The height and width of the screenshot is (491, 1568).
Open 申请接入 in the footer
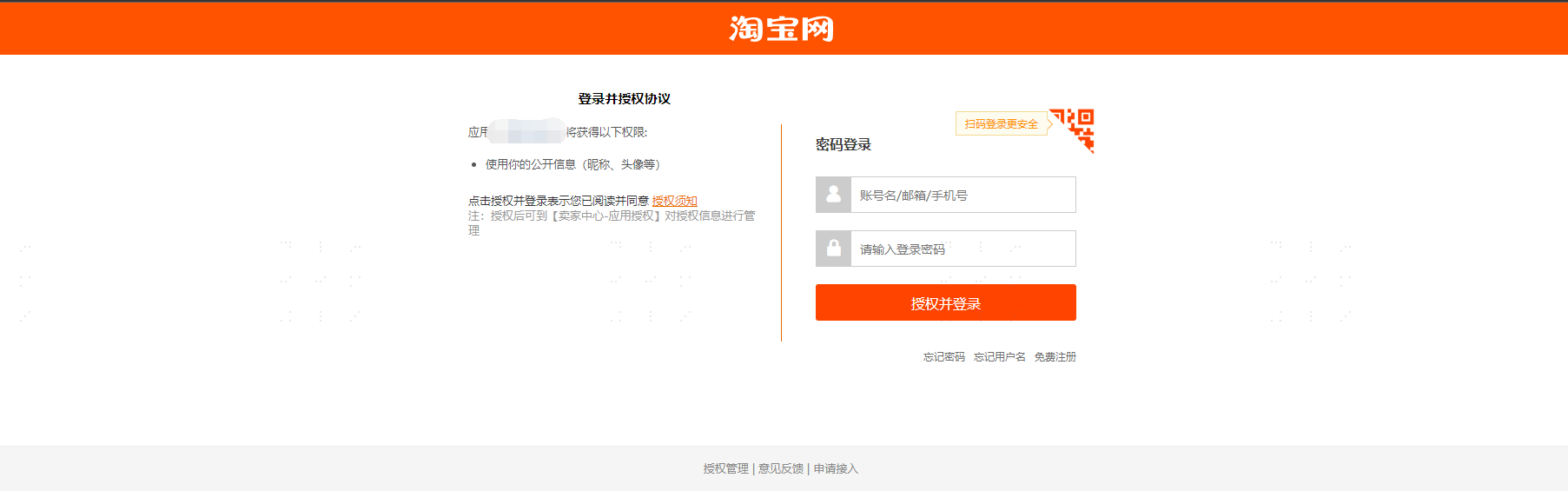tap(836, 468)
